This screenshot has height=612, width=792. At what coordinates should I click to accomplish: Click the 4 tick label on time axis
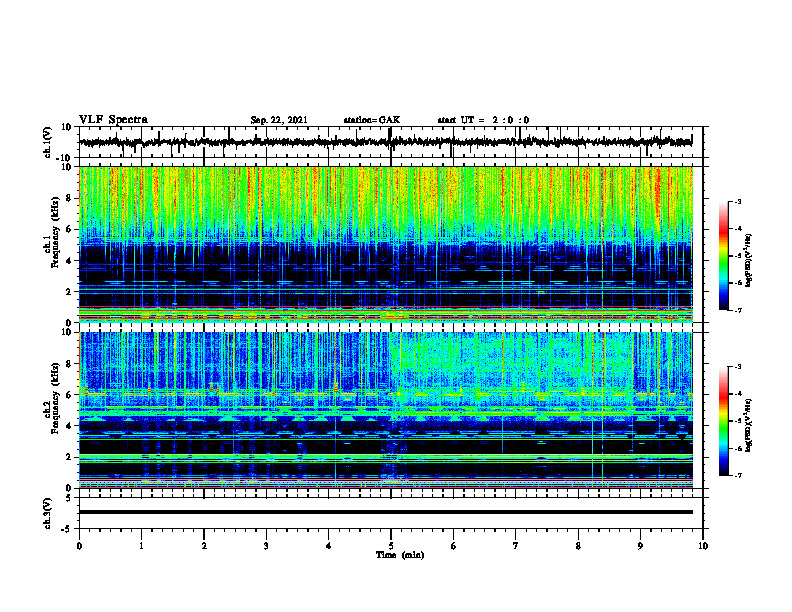point(329,546)
